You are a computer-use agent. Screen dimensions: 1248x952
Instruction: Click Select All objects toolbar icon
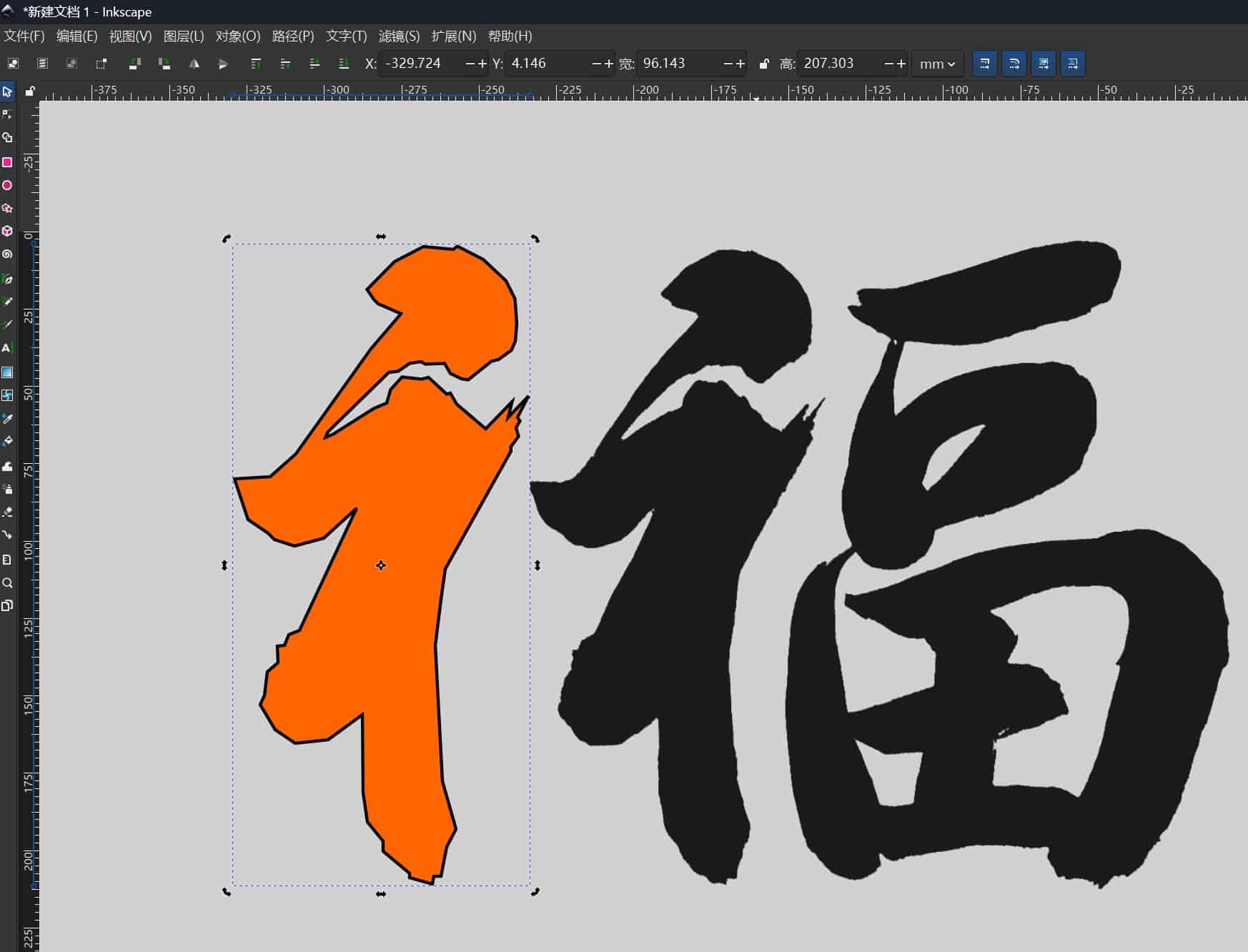coord(13,64)
